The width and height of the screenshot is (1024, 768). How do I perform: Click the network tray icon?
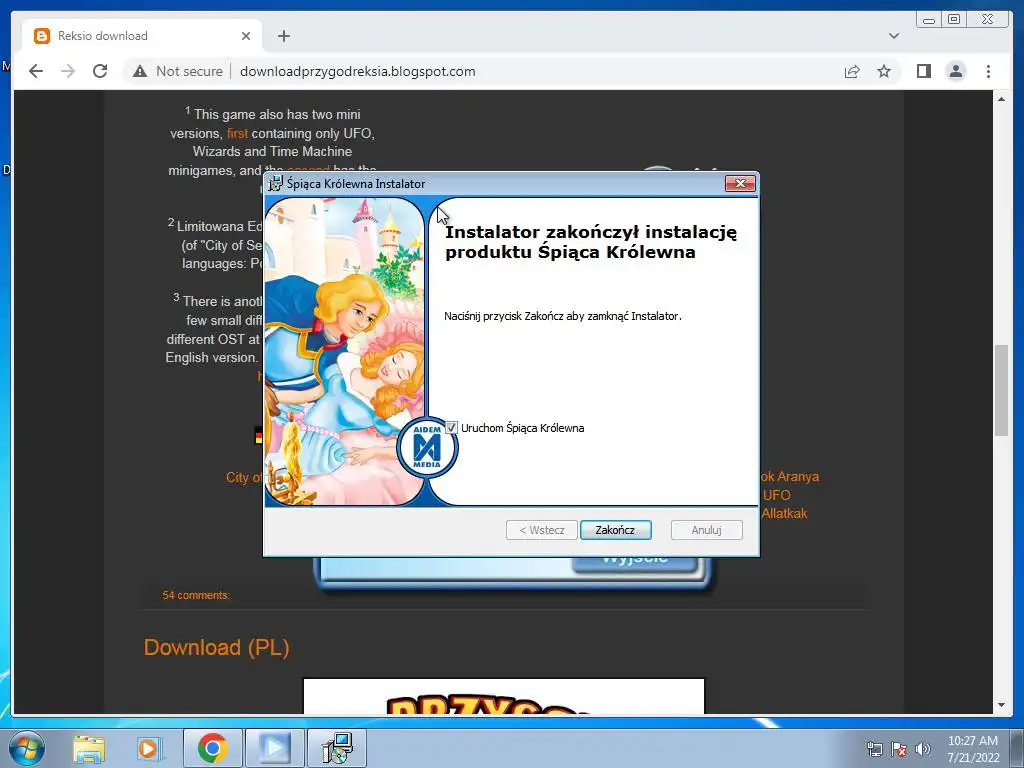[874, 749]
